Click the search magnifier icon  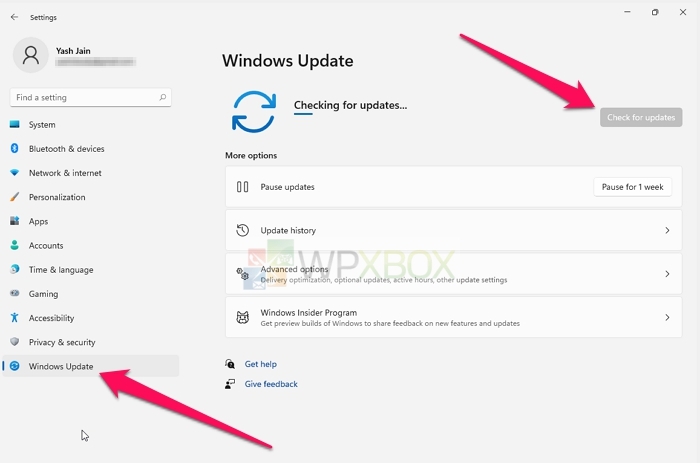click(162, 97)
